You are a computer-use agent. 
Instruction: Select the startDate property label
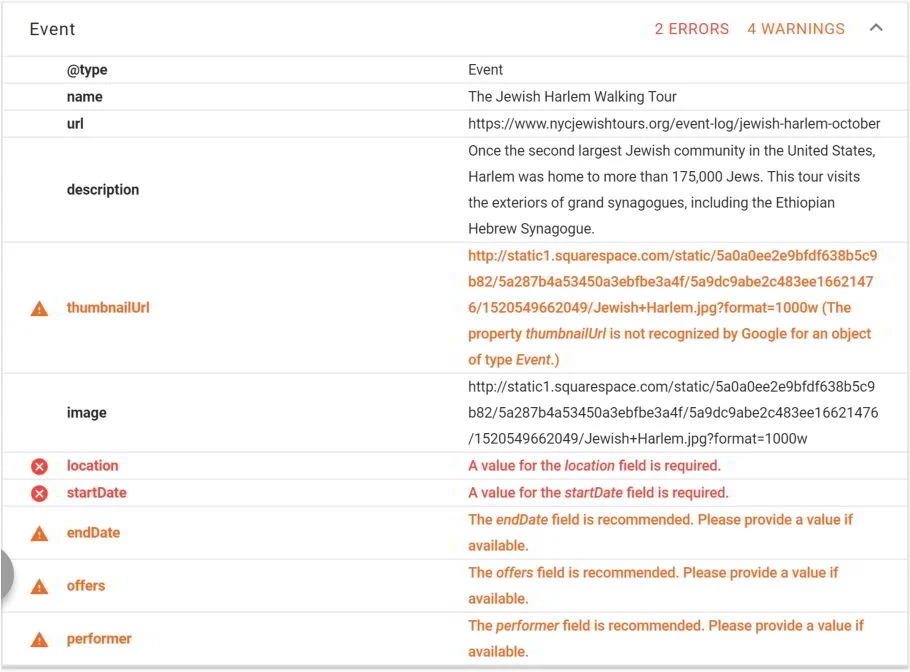(x=96, y=493)
